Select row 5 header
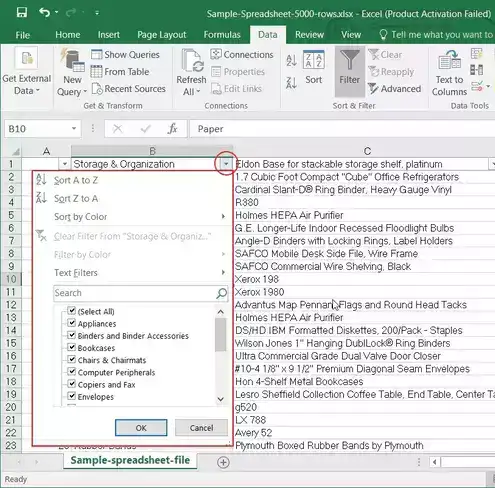This screenshot has height=488, width=495. [11, 215]
